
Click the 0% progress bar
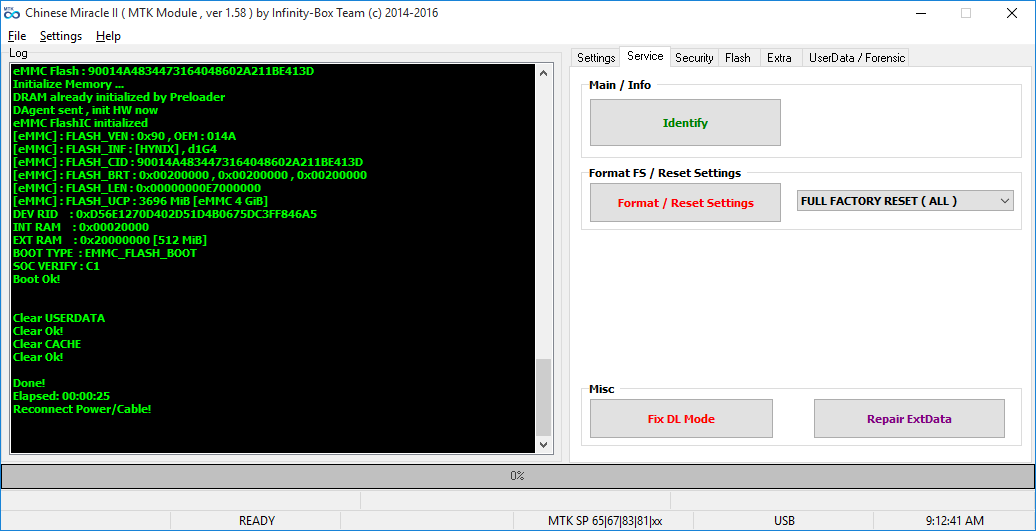(x=517, y=476)
